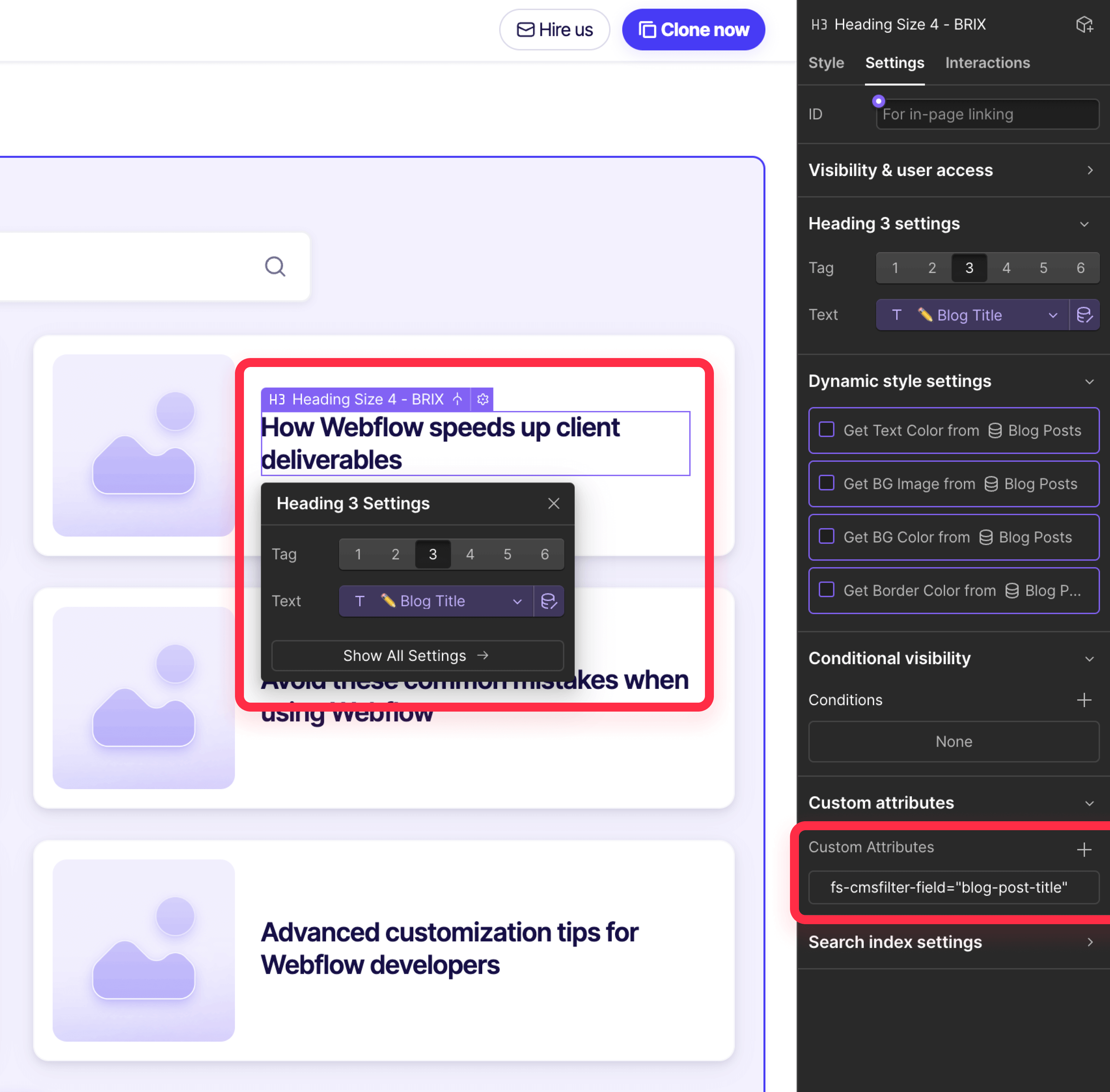Set heading tag to 4 in popup
1110x1092 pixels.
470,554
